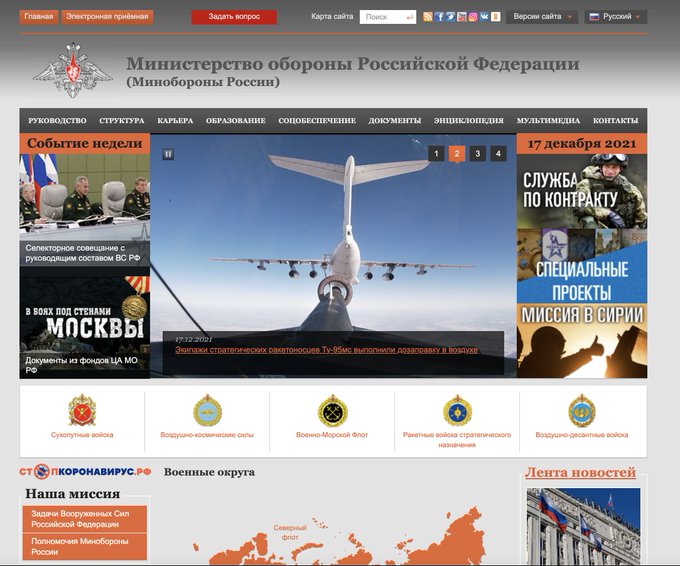Switch to slide 2
This screenshot has width=680, height=566.
457,154
